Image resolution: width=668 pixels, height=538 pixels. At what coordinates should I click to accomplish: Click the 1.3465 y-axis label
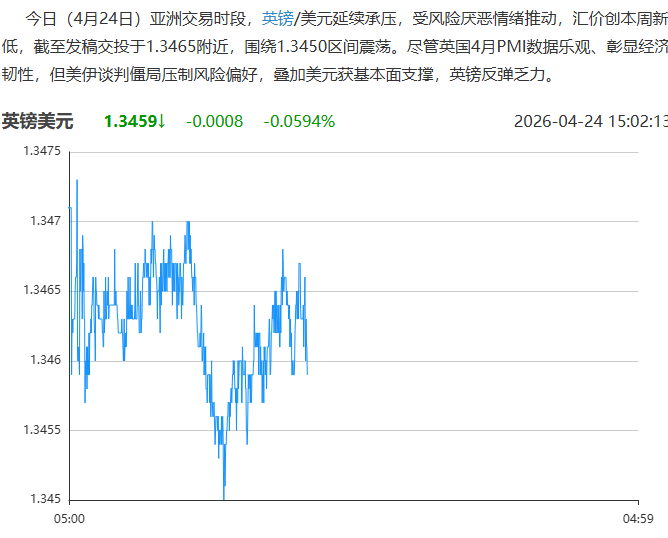click(41, 290)
